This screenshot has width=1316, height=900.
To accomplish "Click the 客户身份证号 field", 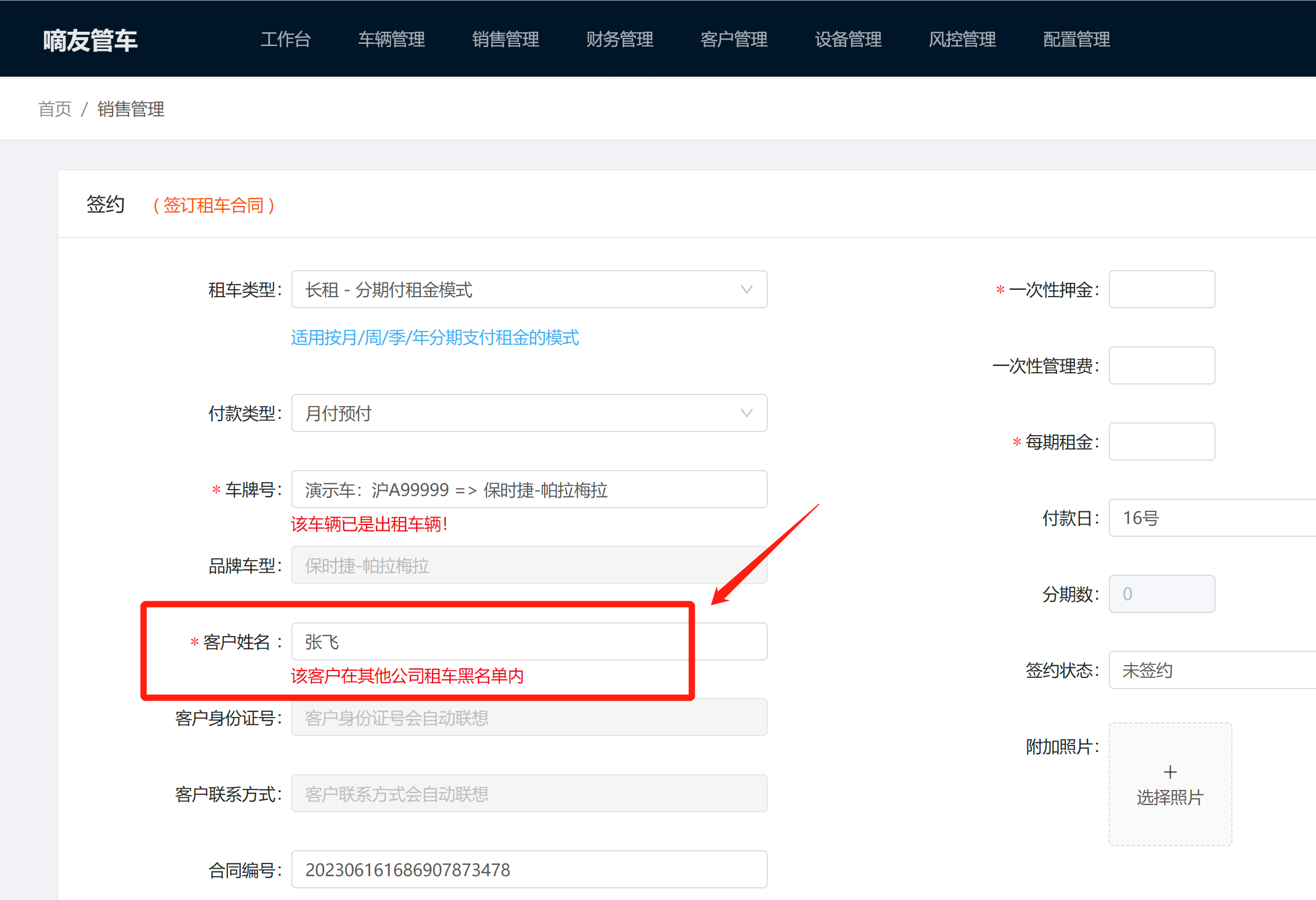I will (x=529, y=718).
